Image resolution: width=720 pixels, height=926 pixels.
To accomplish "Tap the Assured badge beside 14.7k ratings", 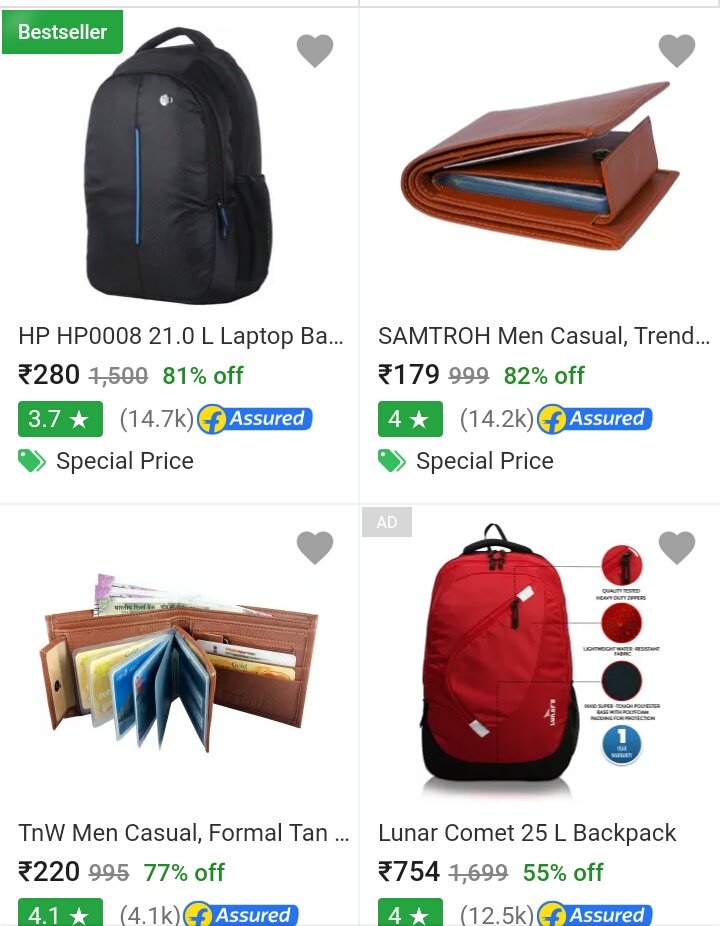I will [255, 419].
